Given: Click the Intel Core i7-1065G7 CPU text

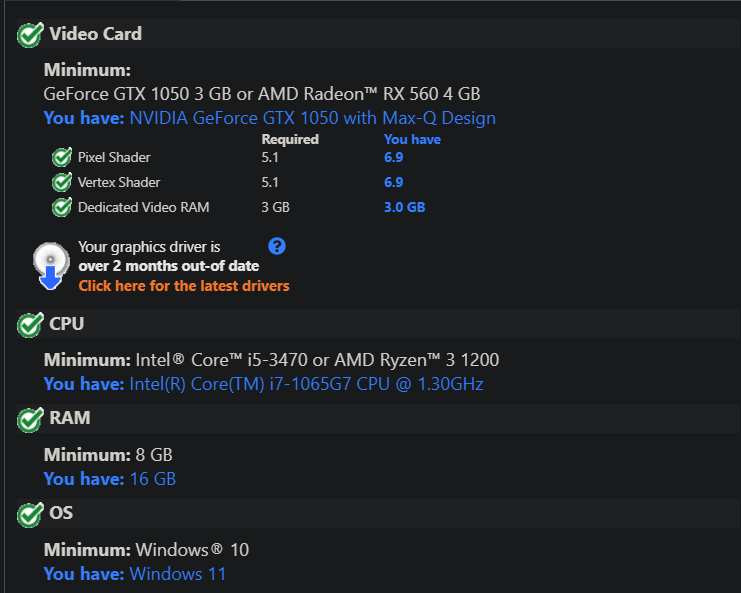Looking at the screenshot, I should click(306, 384).
